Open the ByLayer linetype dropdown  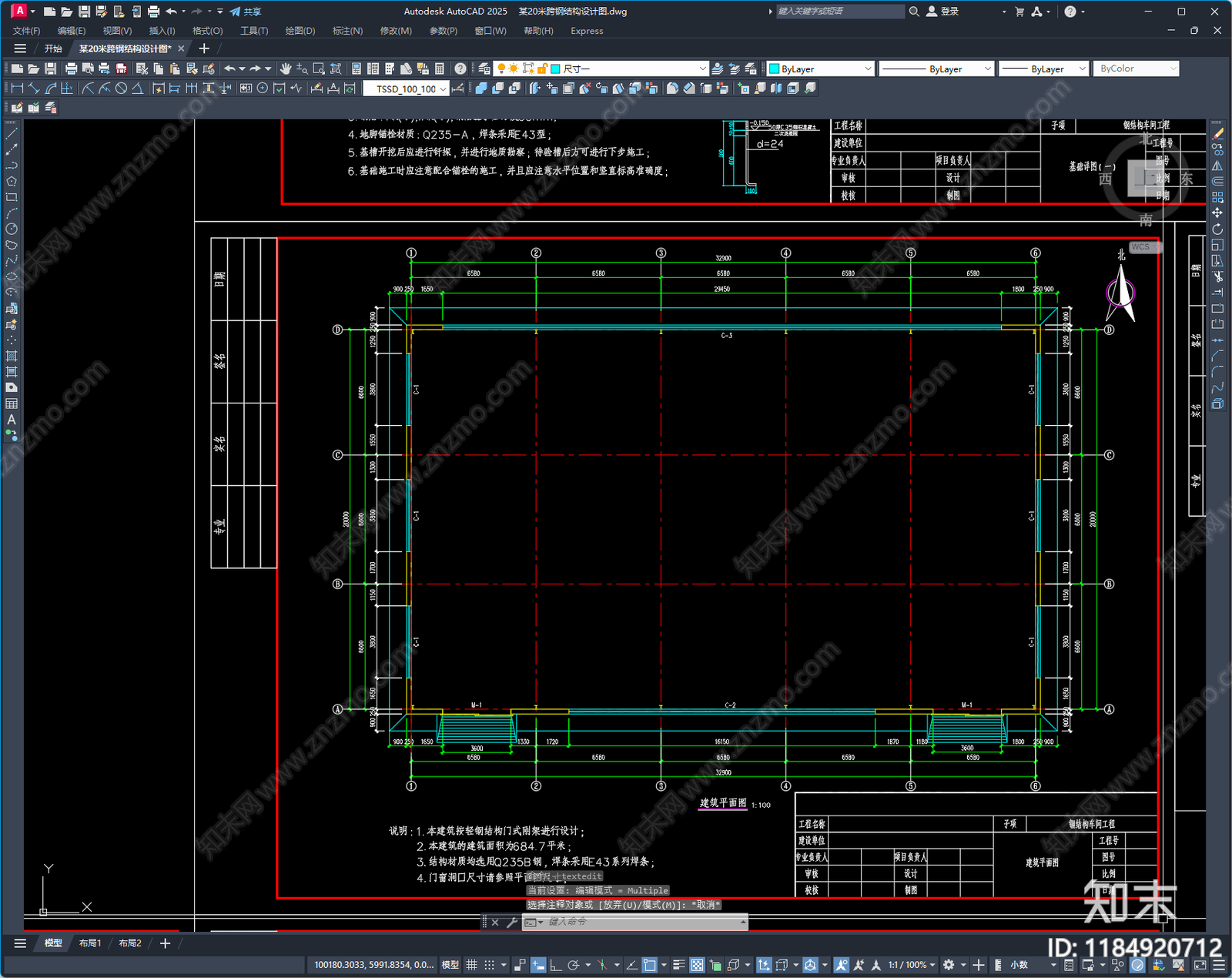pyautogui.click(x=936, y=69)
